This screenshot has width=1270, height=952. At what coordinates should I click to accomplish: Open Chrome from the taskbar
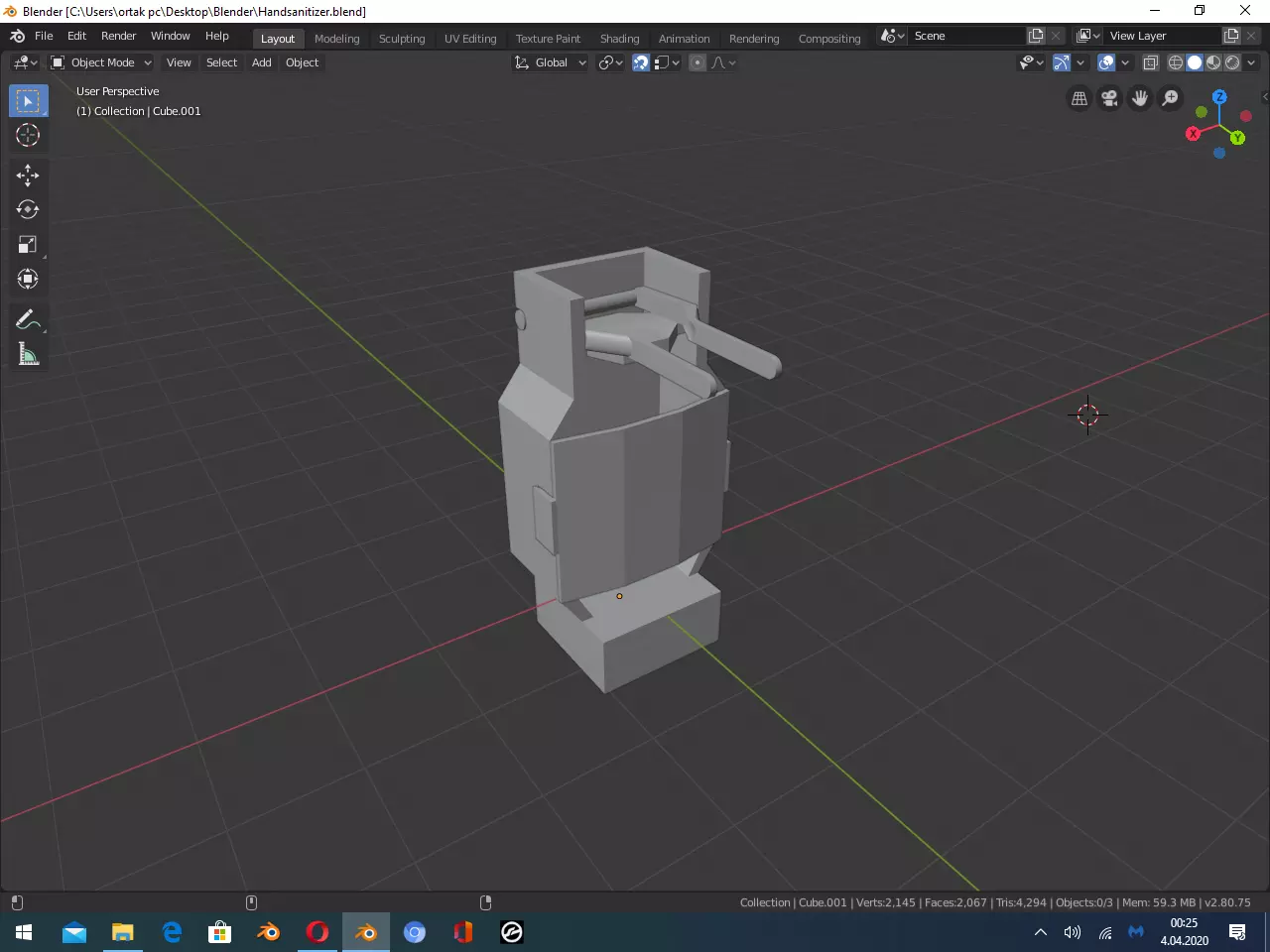click(415, 932)
